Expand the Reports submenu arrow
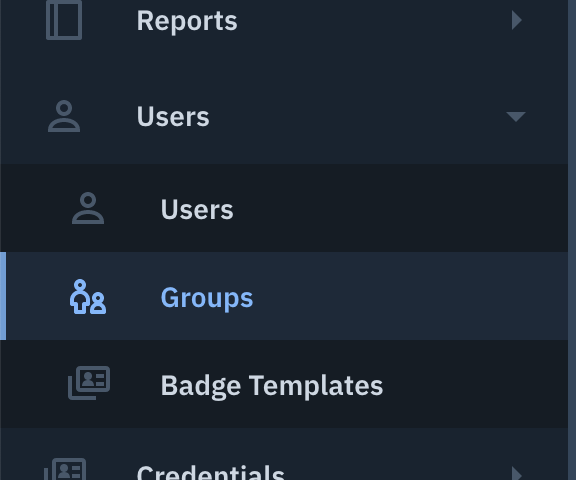 (x=516, y=20)
